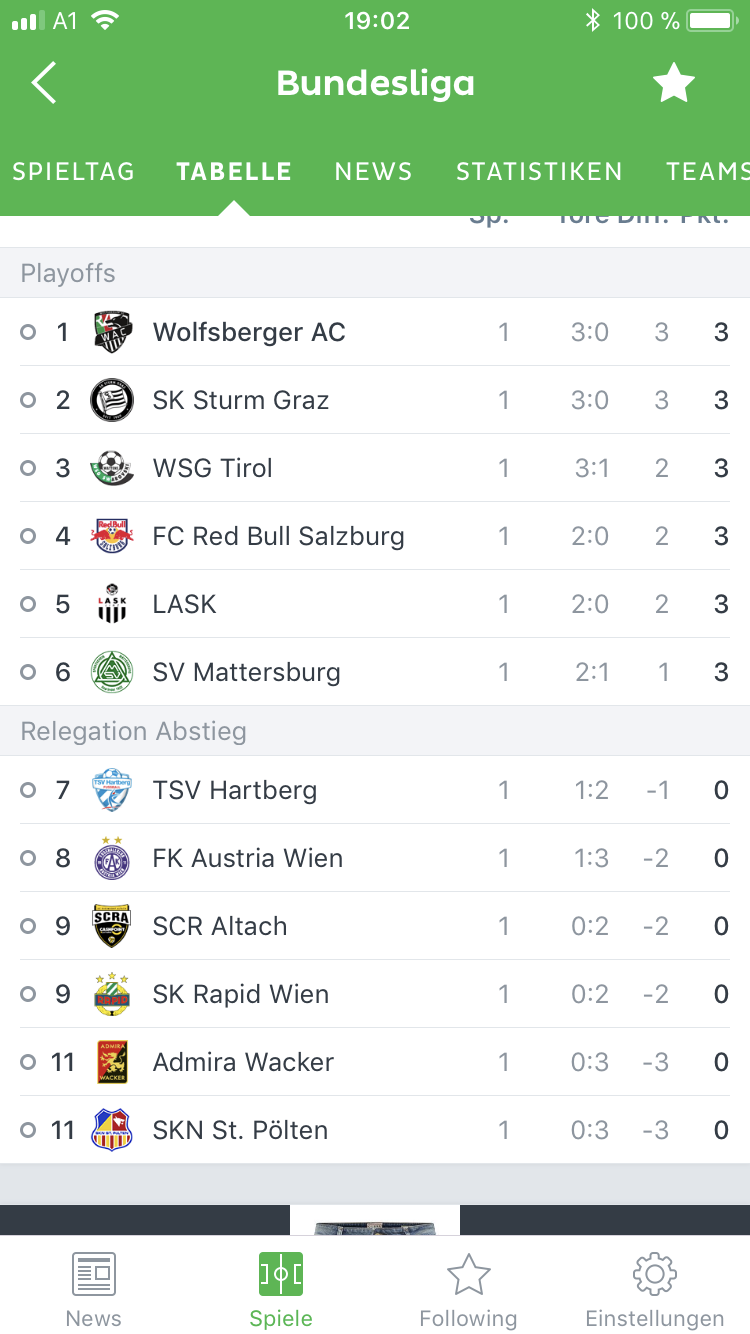Tap the back arrow icon
750x1334 pixels.
(43, 83)
